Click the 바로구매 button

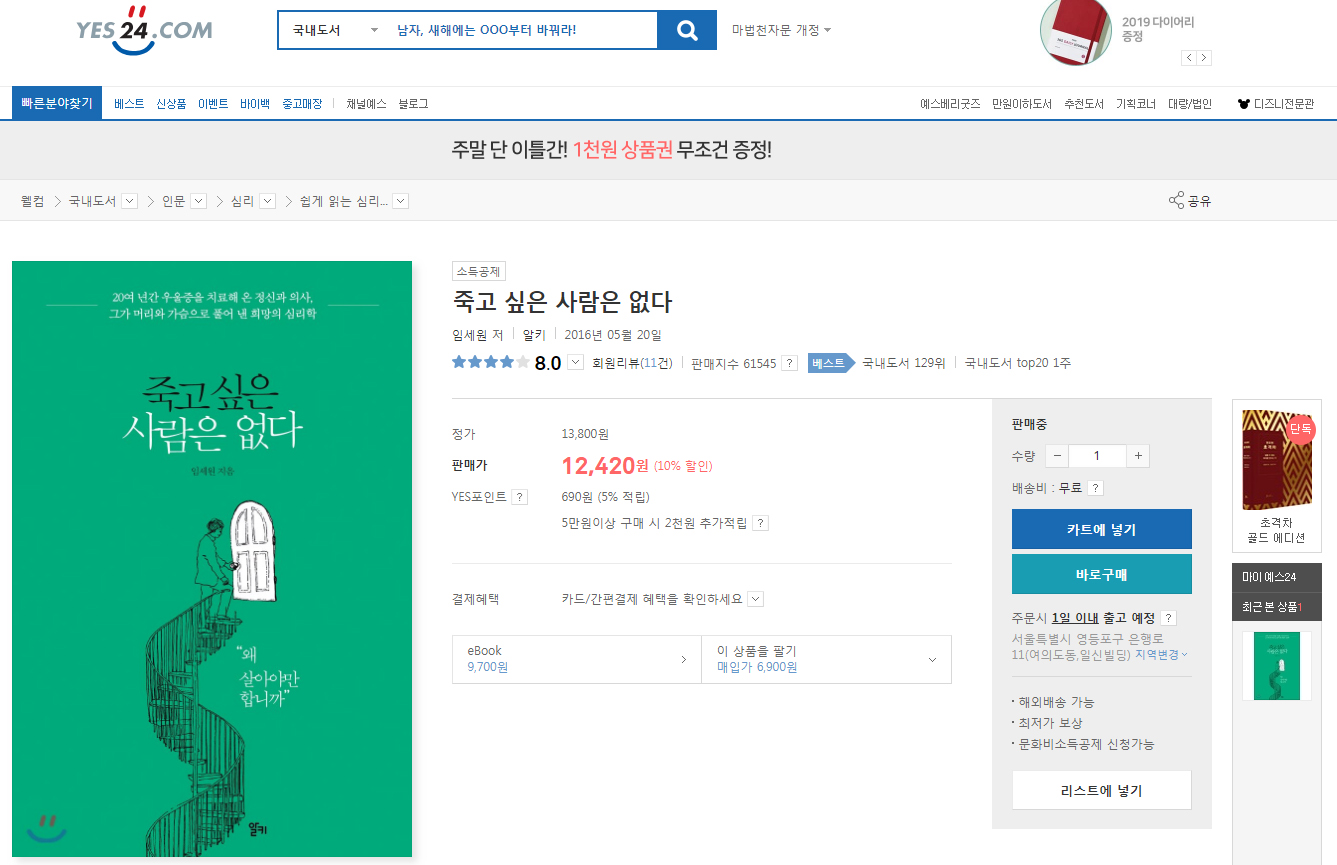[x=1101, y=574]
